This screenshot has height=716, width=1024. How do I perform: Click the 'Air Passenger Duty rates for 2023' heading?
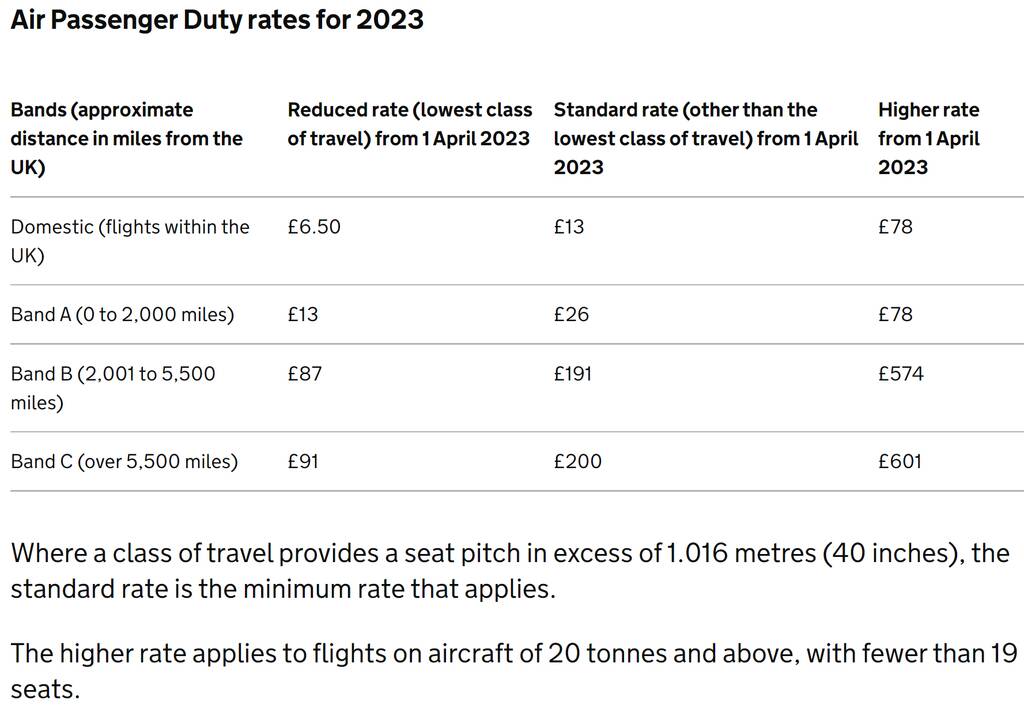point(217,20)
